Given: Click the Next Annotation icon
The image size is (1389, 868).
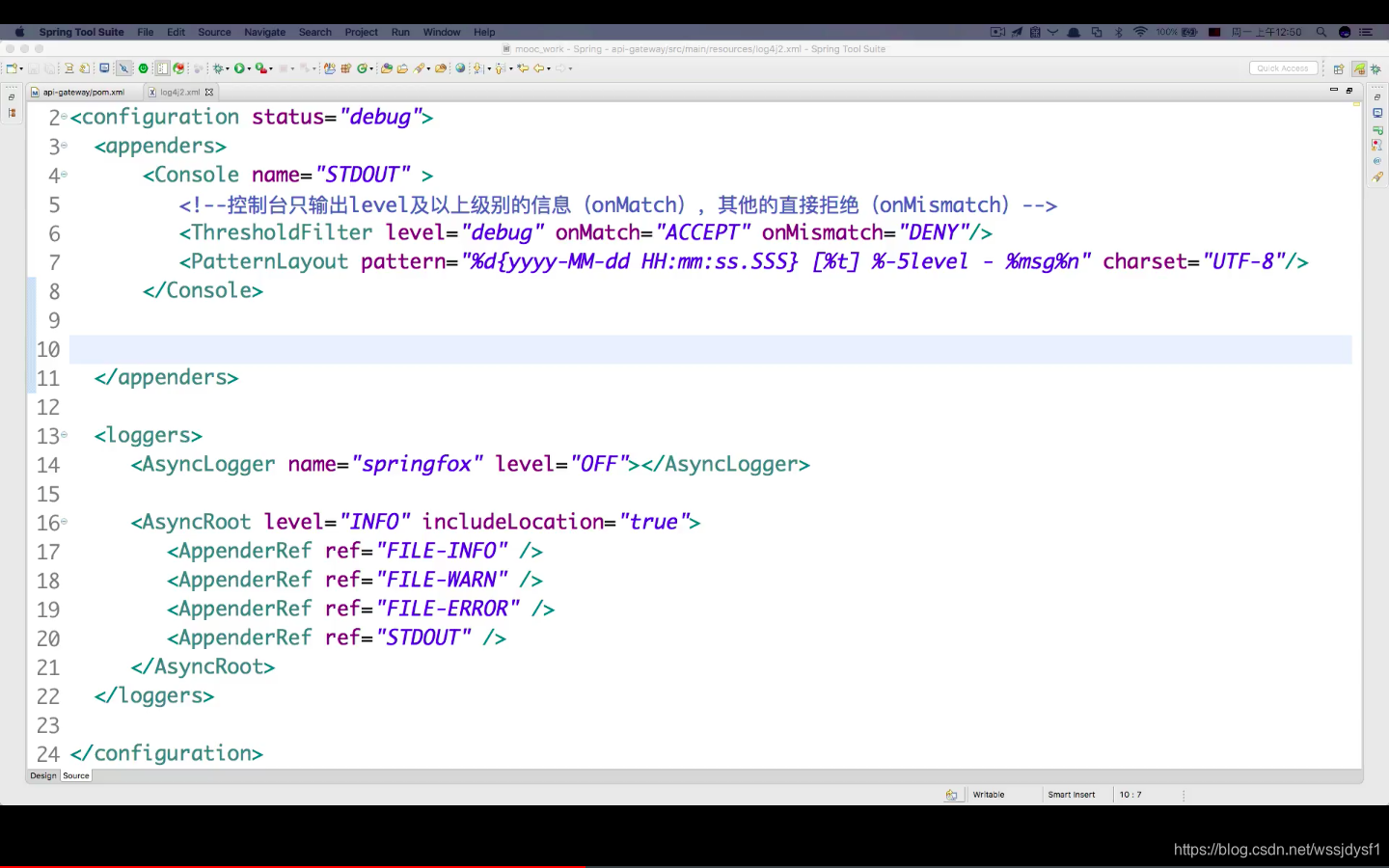Looking at the screenshot, I should point(478,68).
